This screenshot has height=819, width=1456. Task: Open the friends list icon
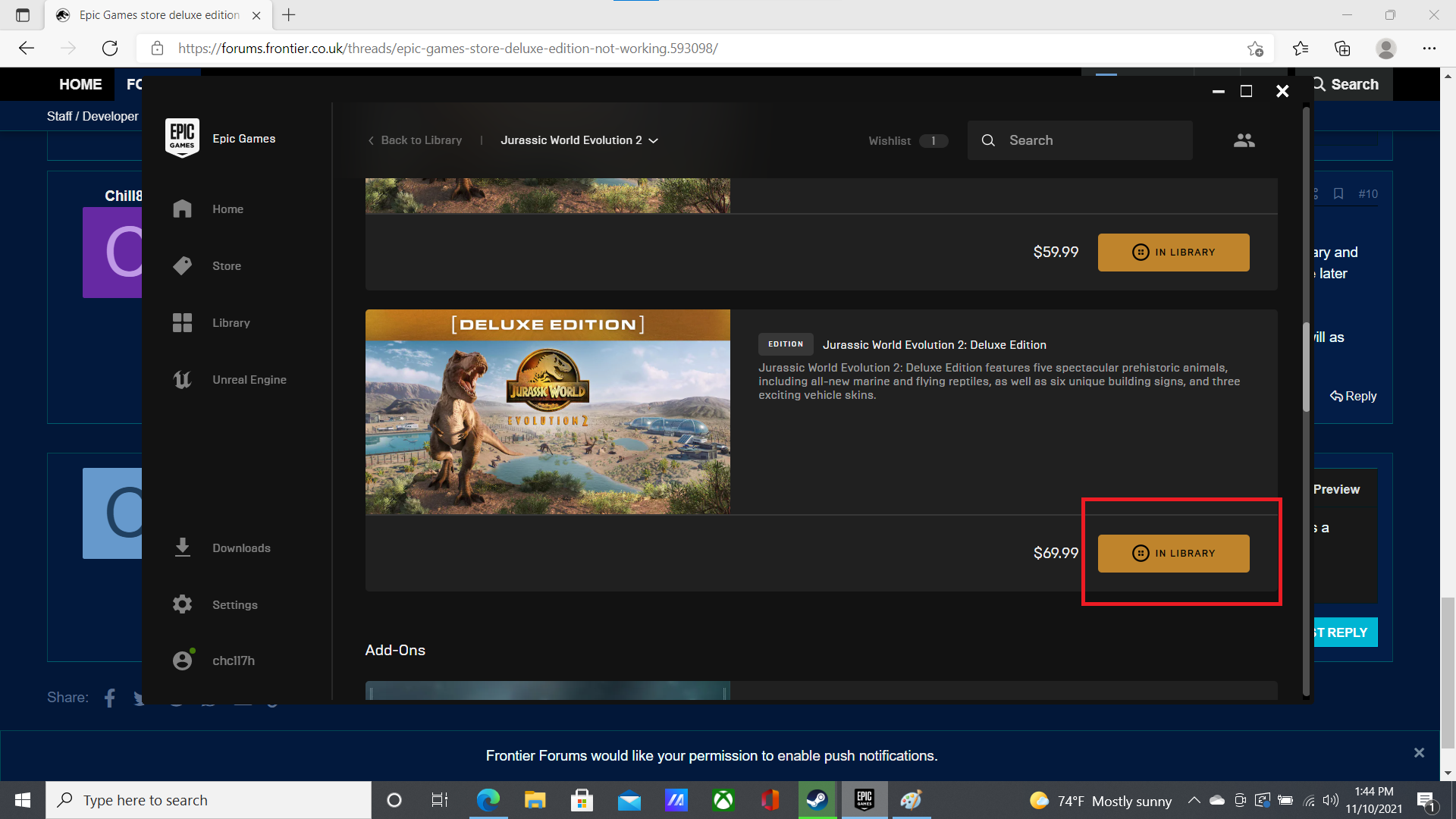(1244, 140)
